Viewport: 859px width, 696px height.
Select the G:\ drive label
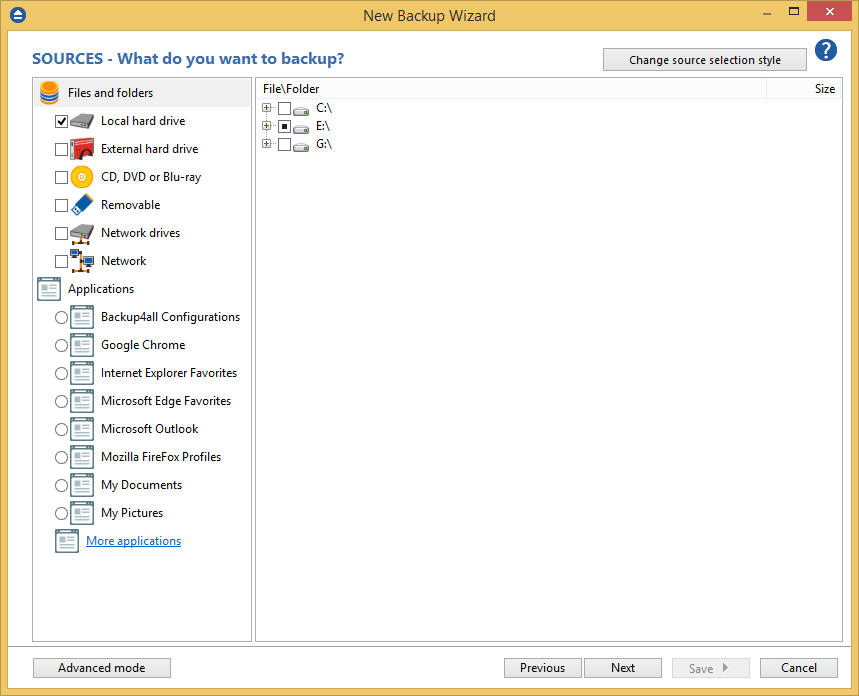pyautogui.click(x=324, y=144)
